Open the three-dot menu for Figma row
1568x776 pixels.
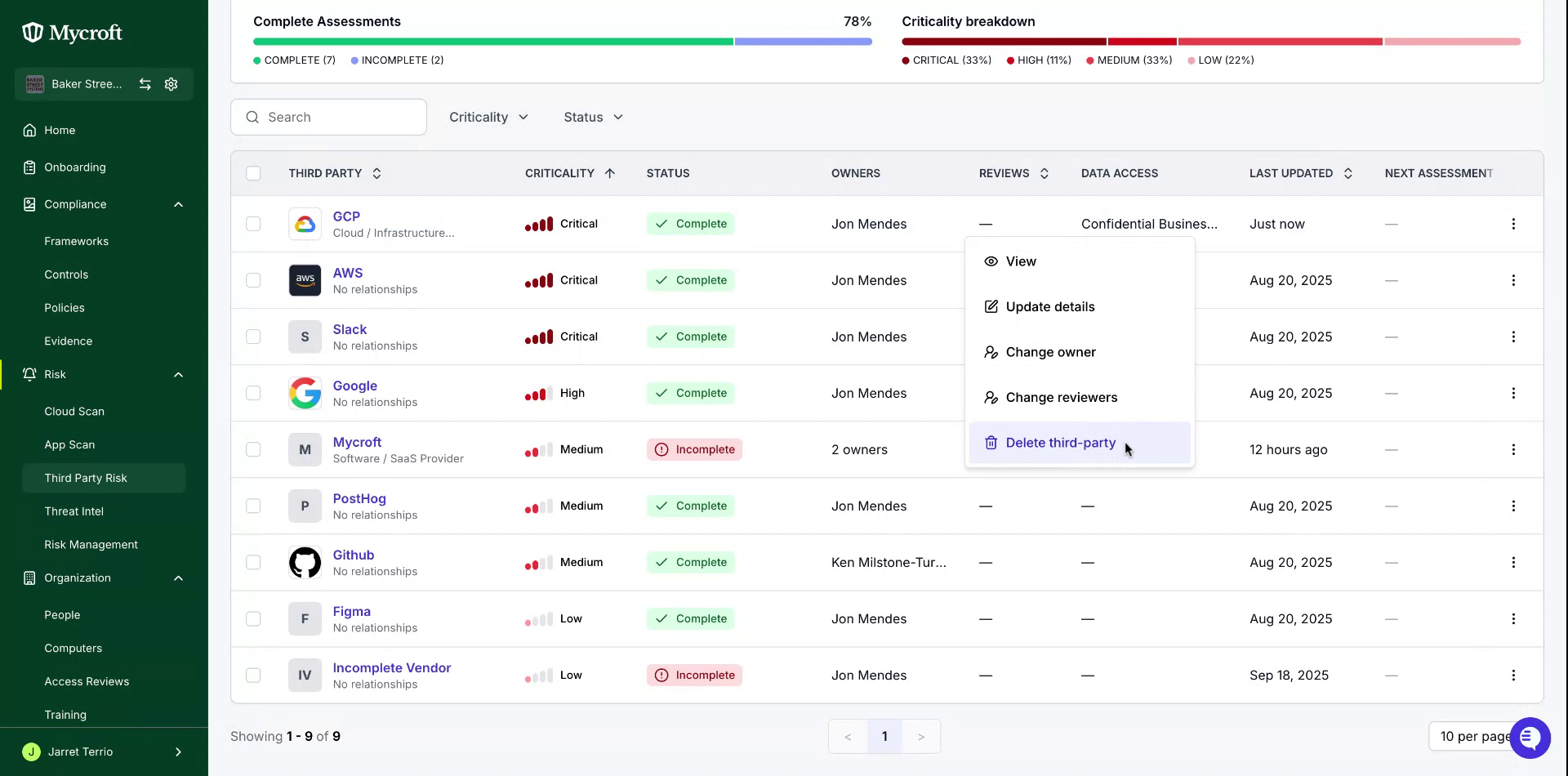pyautogui.click(x=1512, y=618)
